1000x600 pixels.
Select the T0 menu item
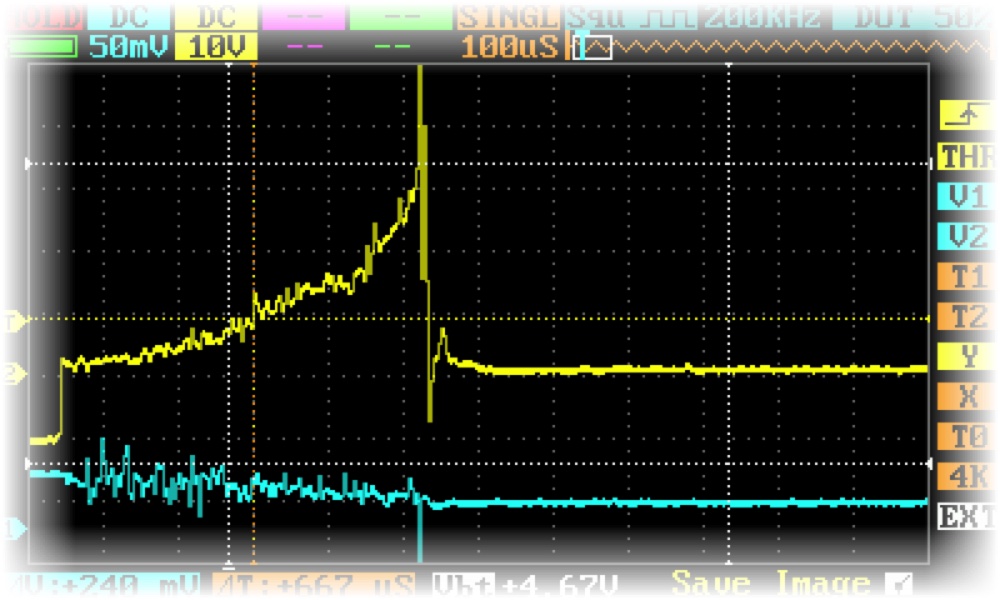[x=966, y=437]
